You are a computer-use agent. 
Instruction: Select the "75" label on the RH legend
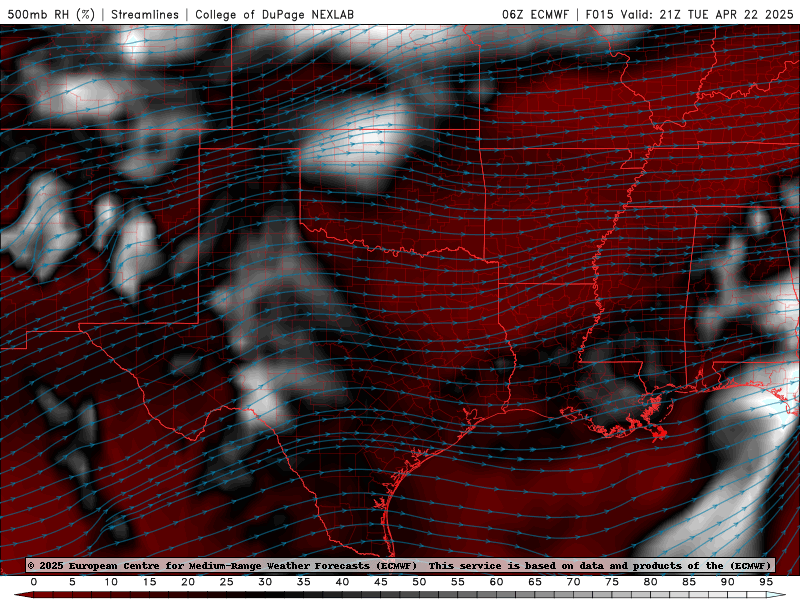pos(612,582)
